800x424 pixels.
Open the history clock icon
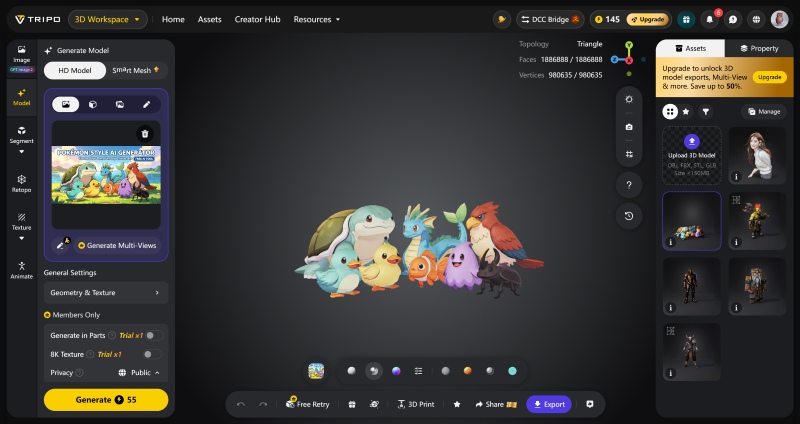click(629, 216)
